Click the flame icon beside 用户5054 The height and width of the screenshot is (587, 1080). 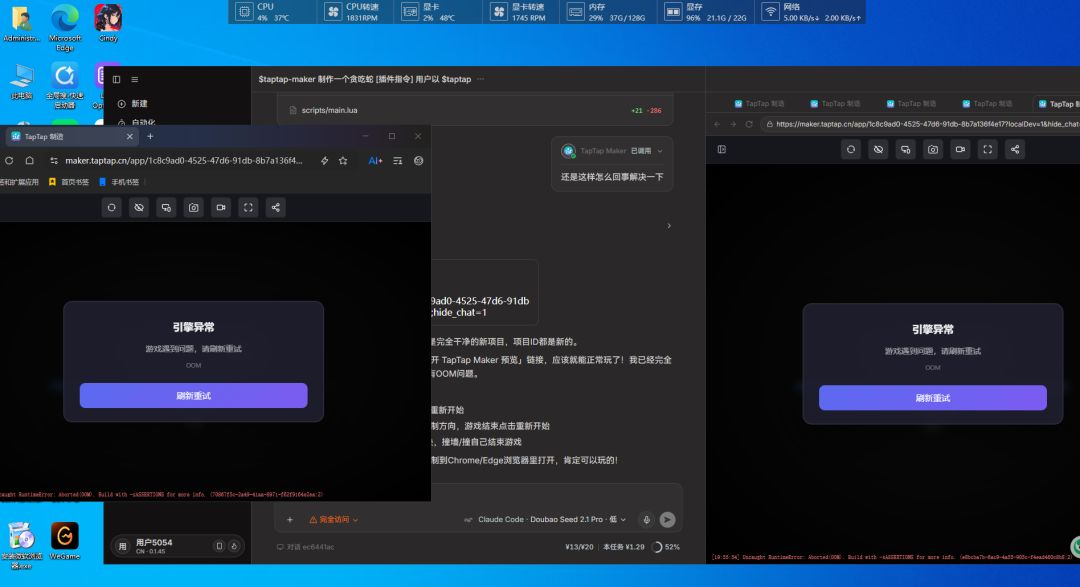click(x=234, y=546)
